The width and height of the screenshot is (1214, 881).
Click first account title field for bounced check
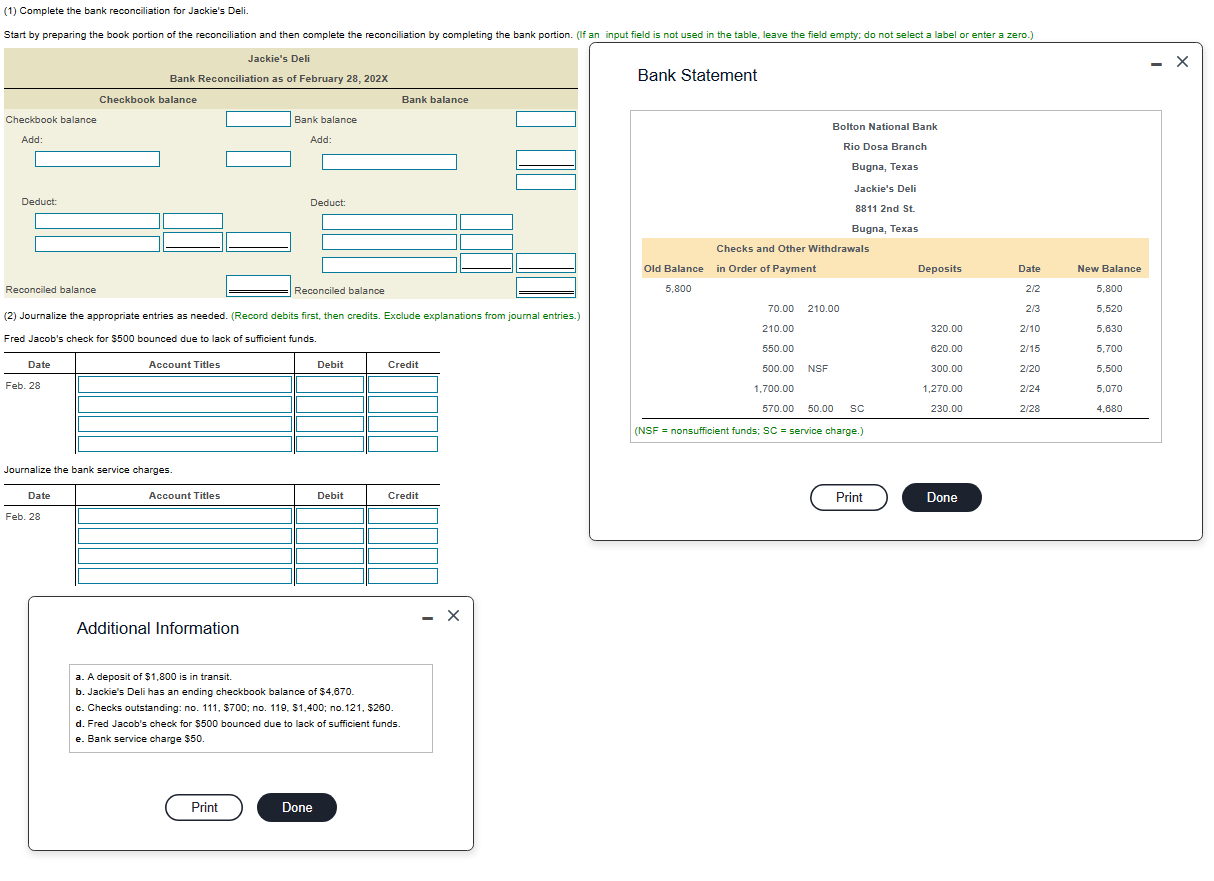(x=185, y=384)
